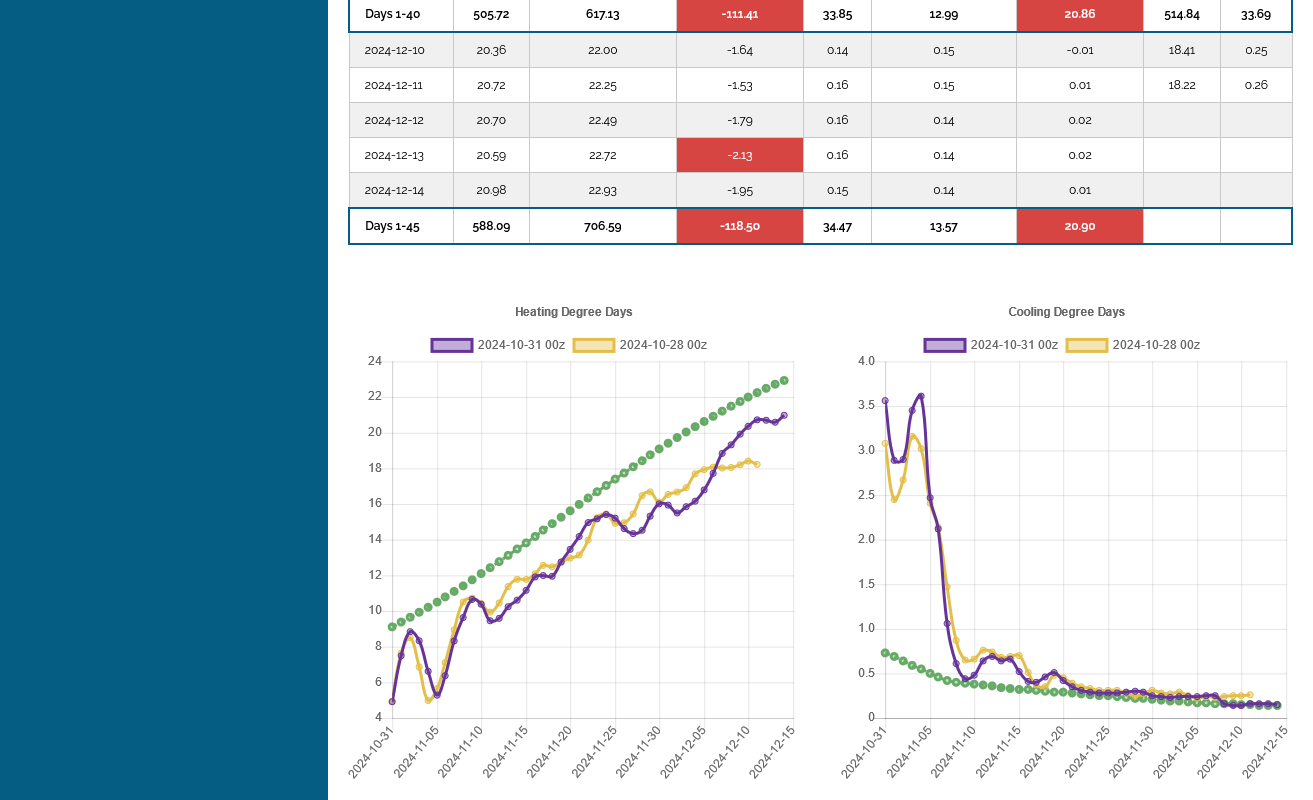Image resolution: width=1313 pixels, height=800 pixels.
Task: Click the 13.57 value in Days 1-45 row
Action: 944,226
